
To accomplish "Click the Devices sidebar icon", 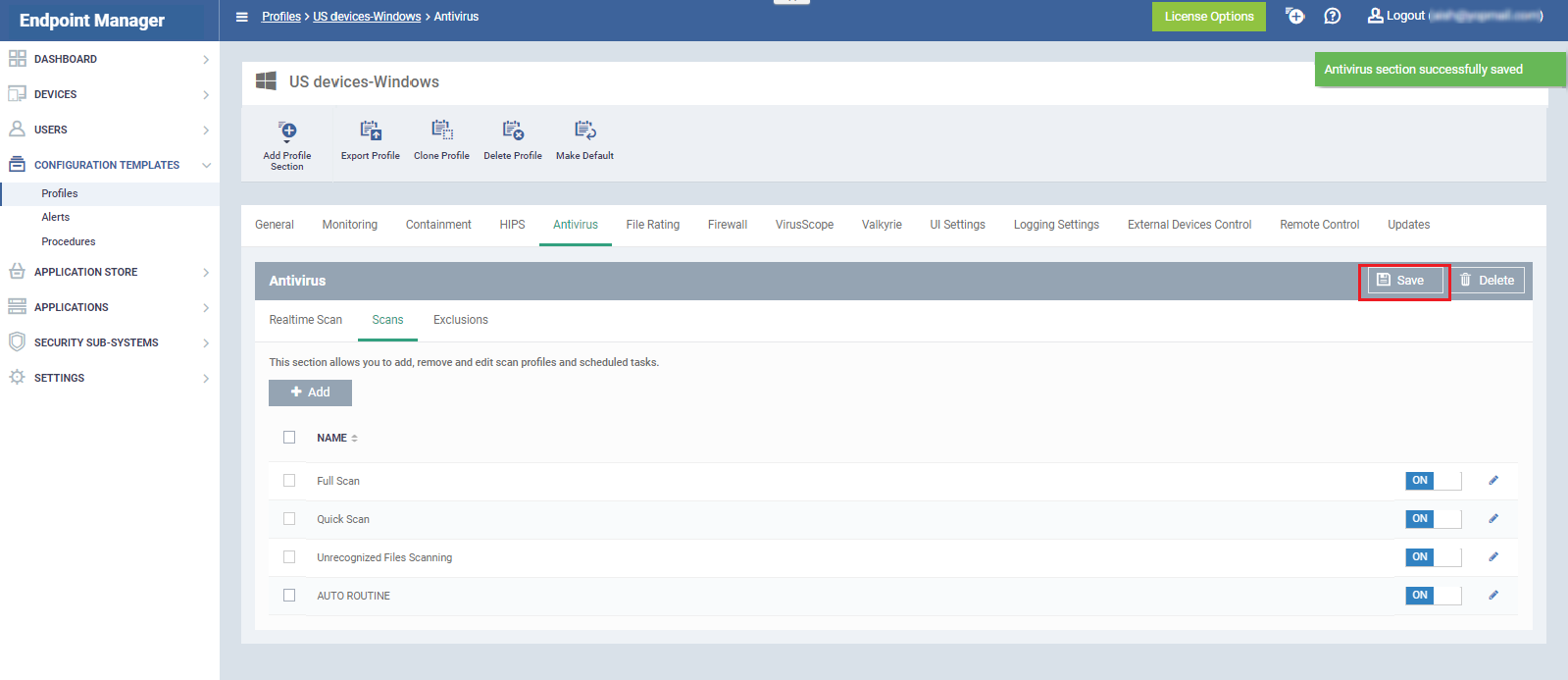I will (x=17, y=94).
